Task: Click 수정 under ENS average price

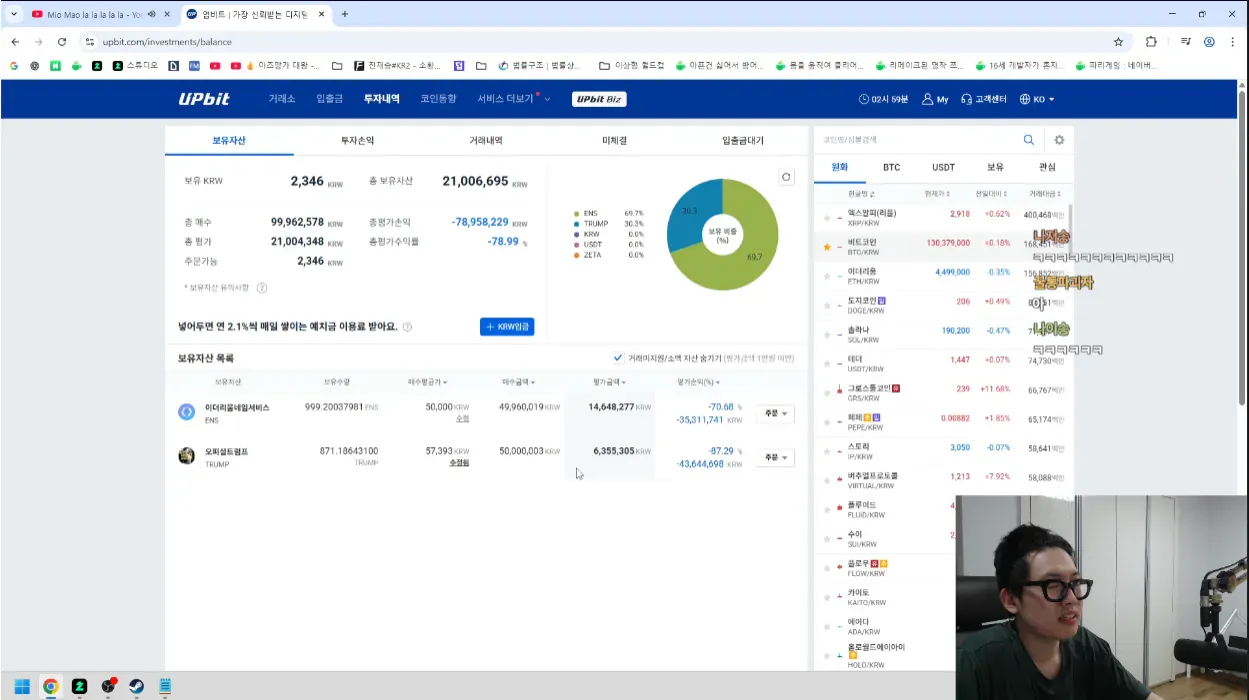Action: click(462, 419)
